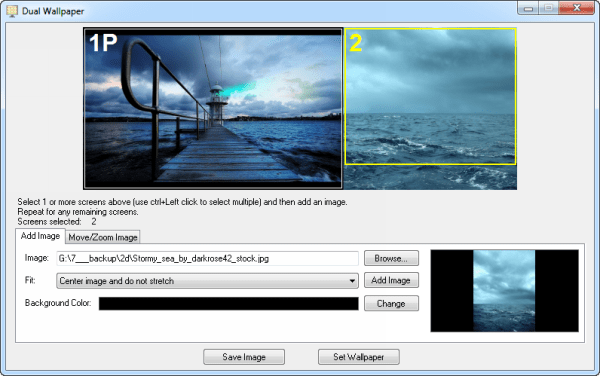This screenshot has height=376, width=600.
Task: Expand the Fit dropdown arrow
Action: pos(352,281)
